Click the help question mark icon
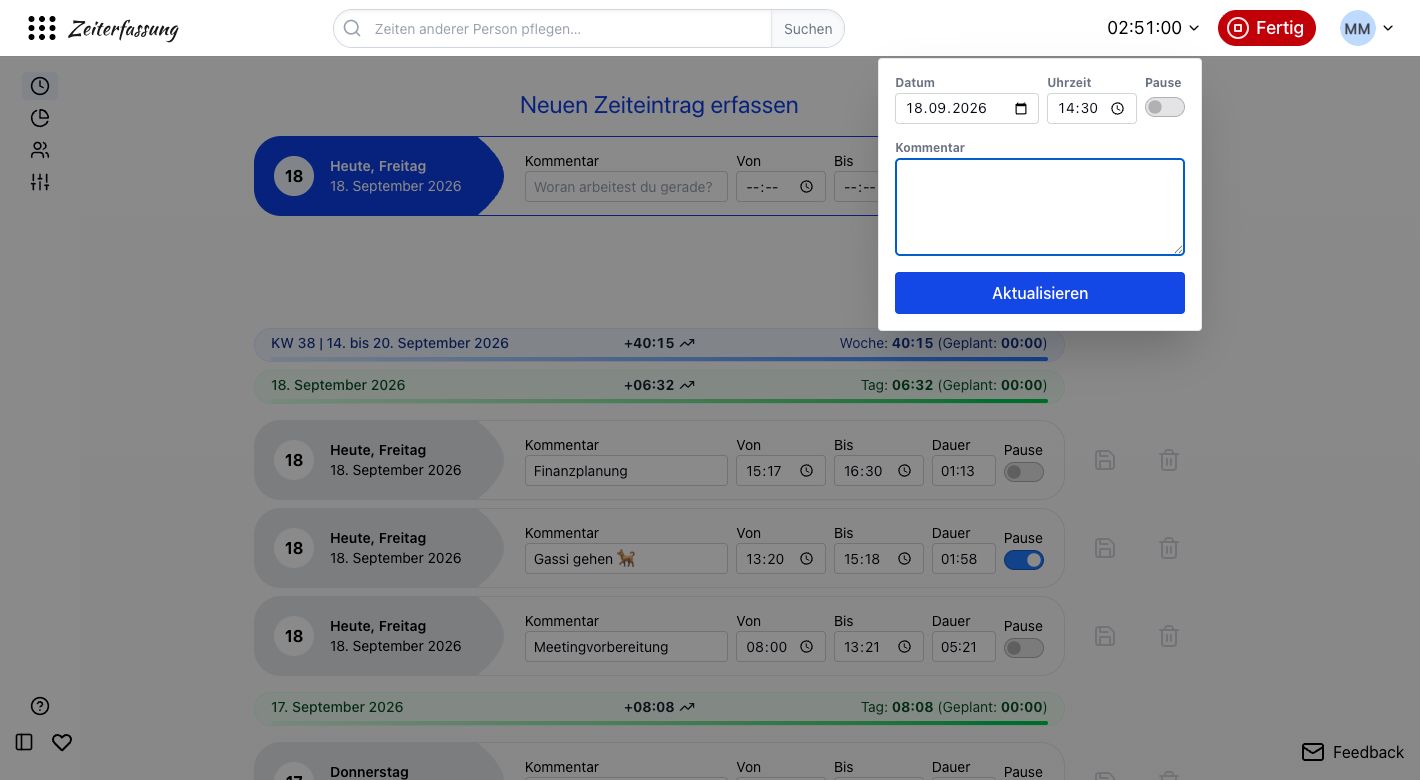This screenshot has width=1420, height=780. (40, 706)
